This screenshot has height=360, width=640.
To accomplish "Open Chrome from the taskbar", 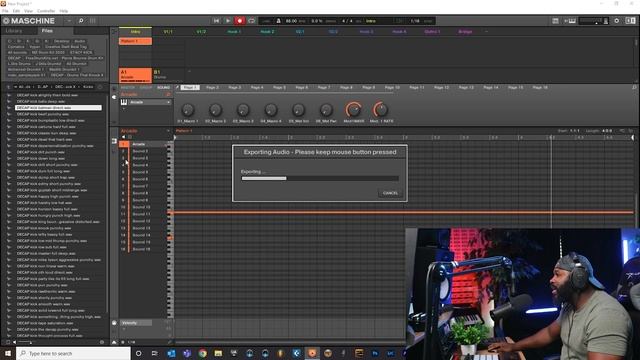I will click(x=202, y=353).
